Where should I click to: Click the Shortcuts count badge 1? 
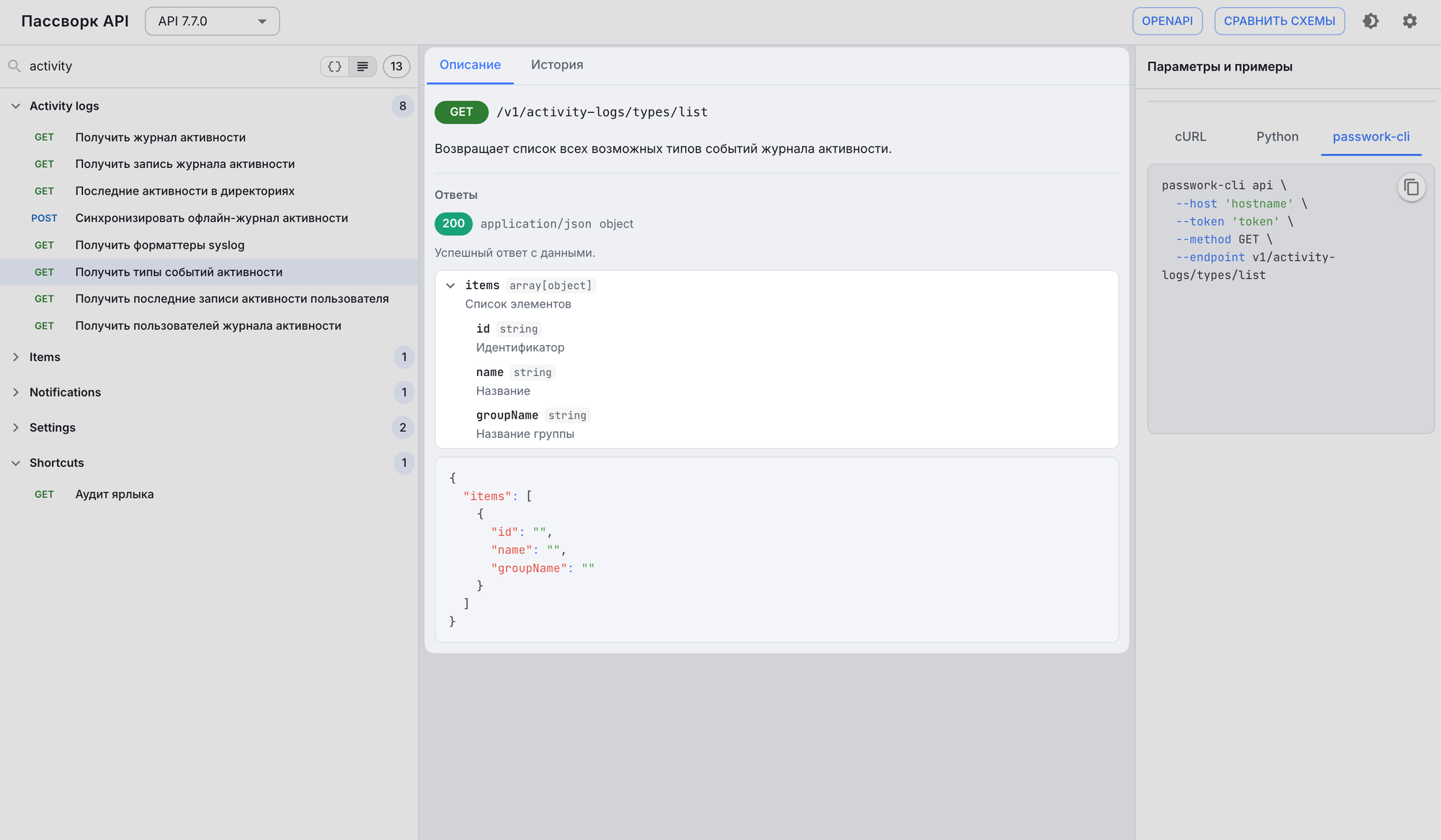pos(404,463)
